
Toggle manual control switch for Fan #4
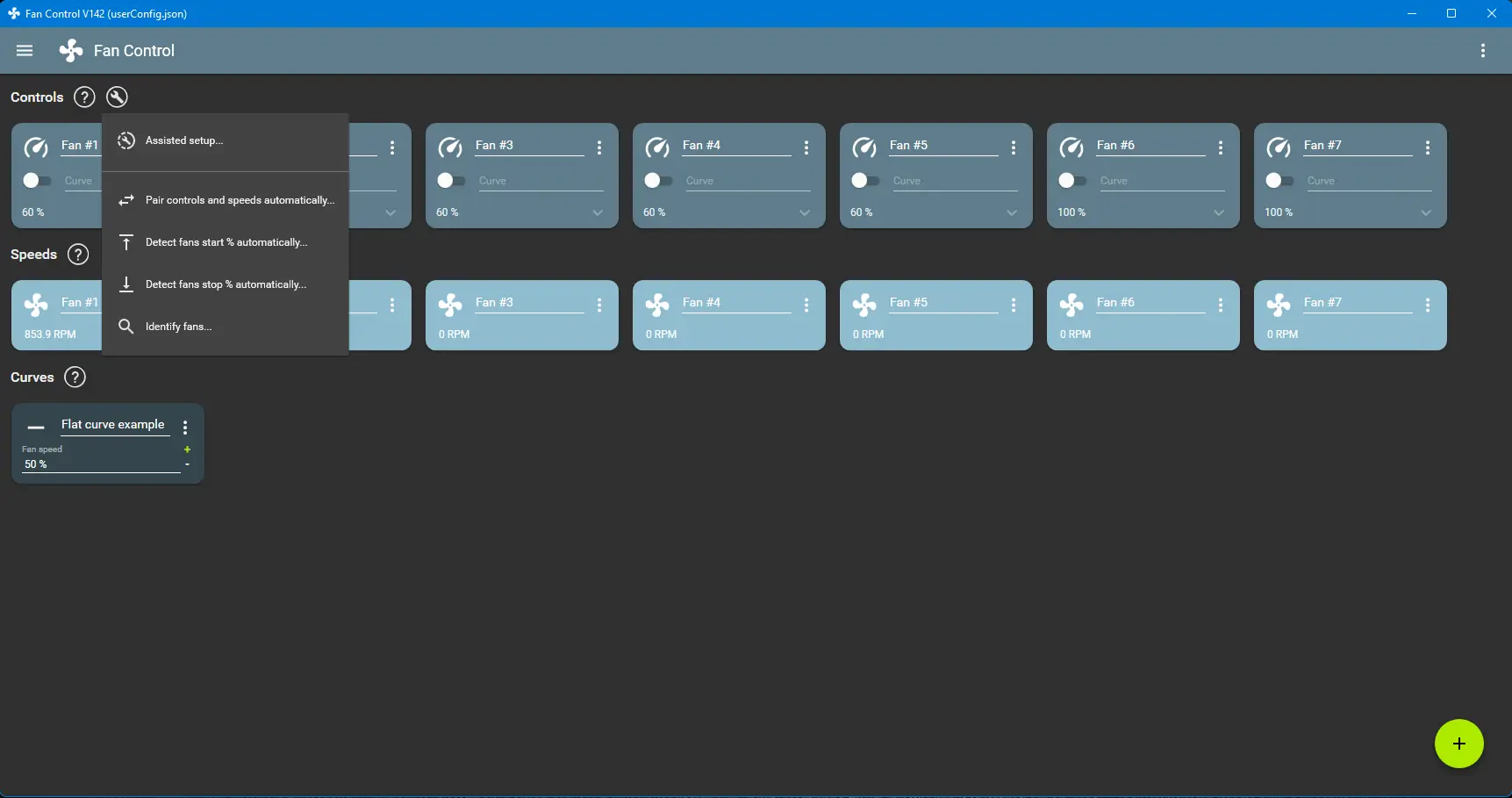pos(657,180)
